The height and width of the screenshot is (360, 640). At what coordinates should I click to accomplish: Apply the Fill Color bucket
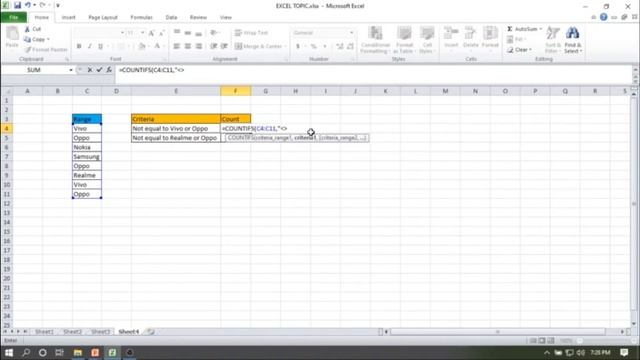point(142,46)
